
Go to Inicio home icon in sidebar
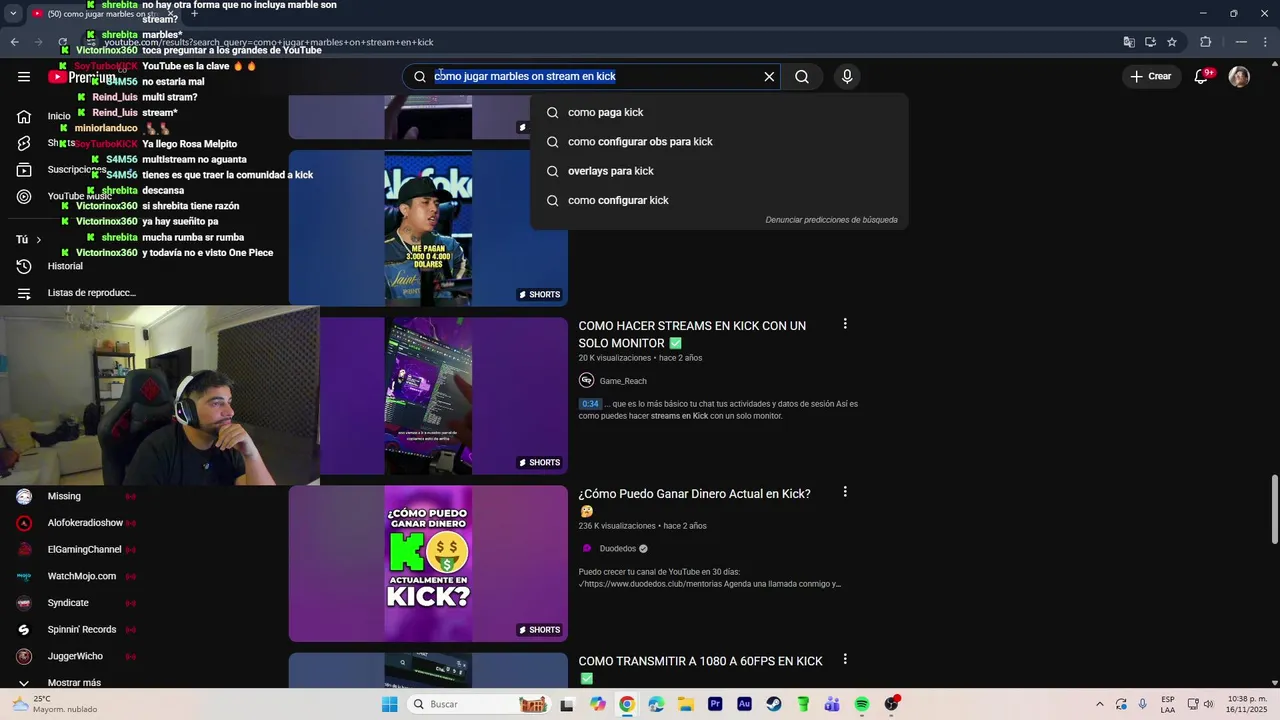(24, 116)
